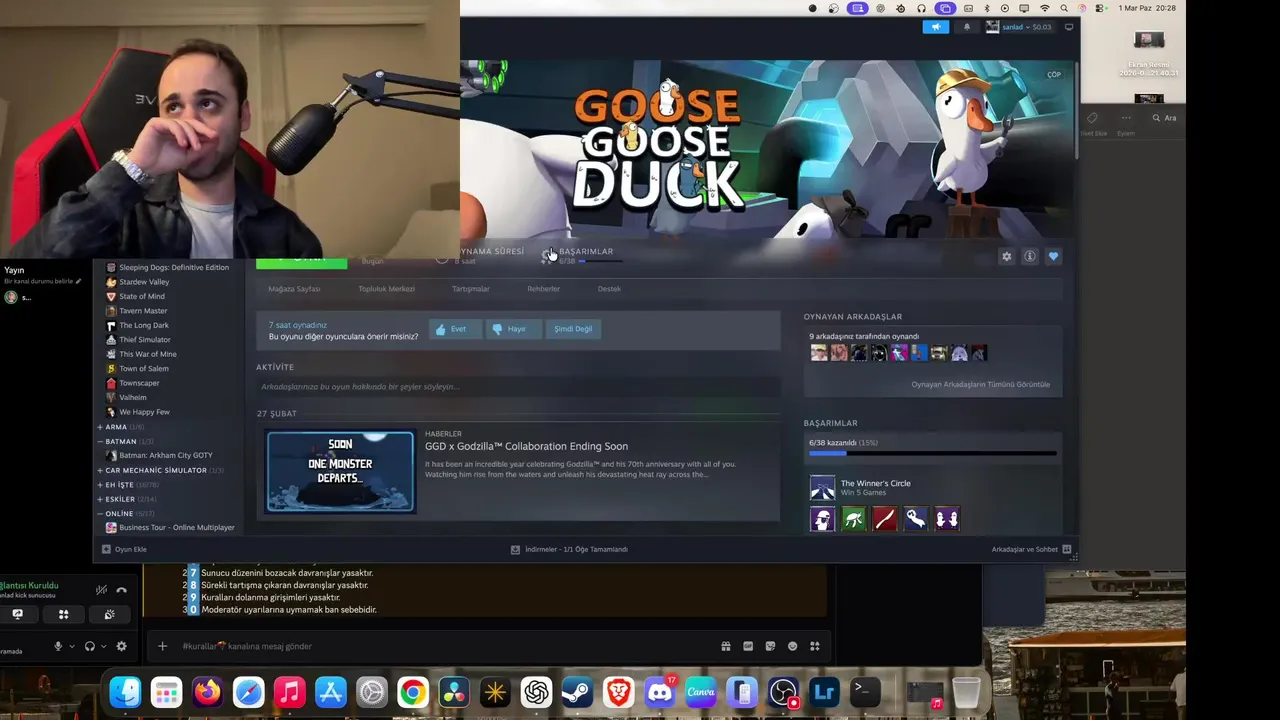This screenshot has width=1280, height=720.
Task: Open BAŞARIMLAR achievements header stat
Action: (x=585, y=252)
